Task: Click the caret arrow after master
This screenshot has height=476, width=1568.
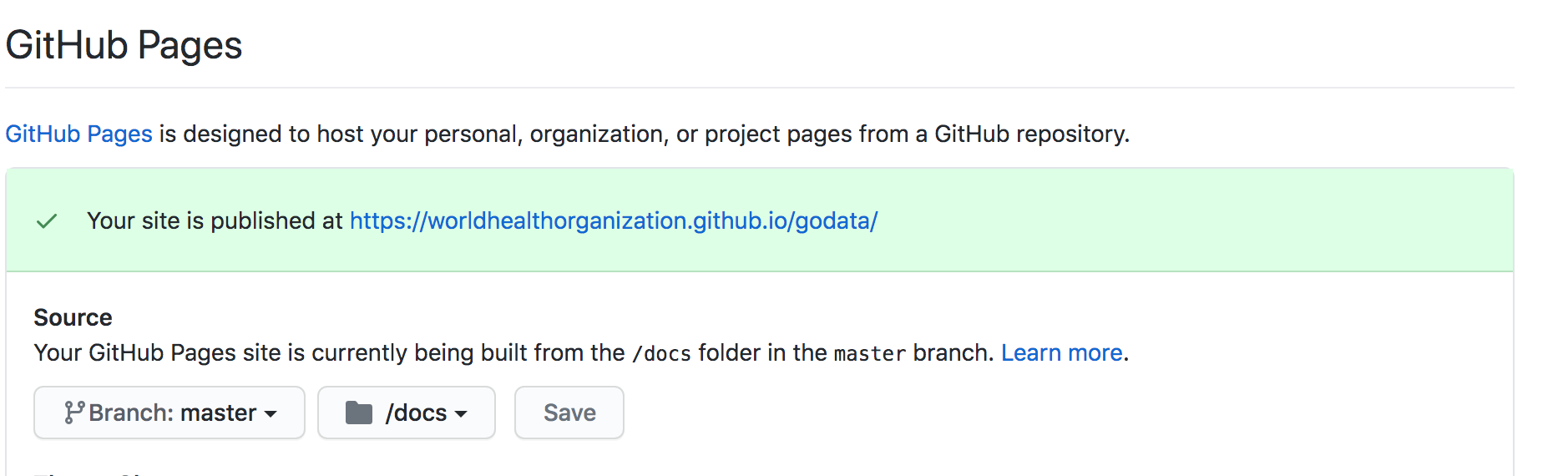Action: tap(271, 414)
